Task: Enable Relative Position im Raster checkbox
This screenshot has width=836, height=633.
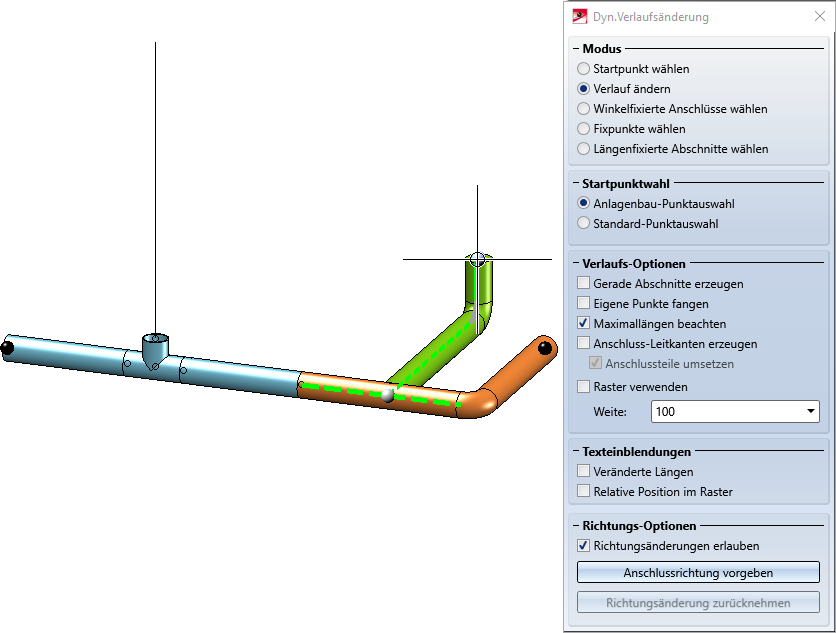Action: tap(583, 491)
